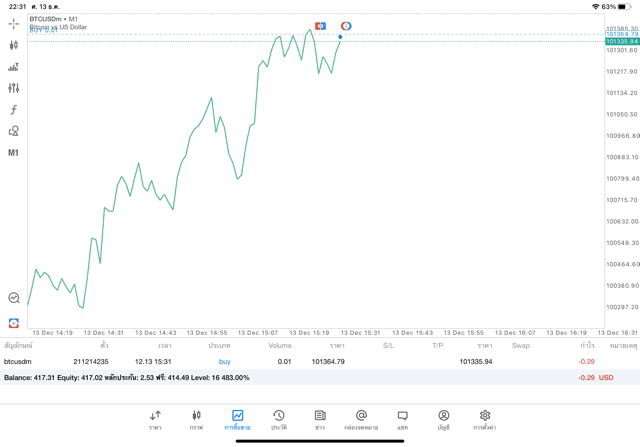
Task: Open the การตั้งค่า (Settings) gear tab
Action: point(485,419)
